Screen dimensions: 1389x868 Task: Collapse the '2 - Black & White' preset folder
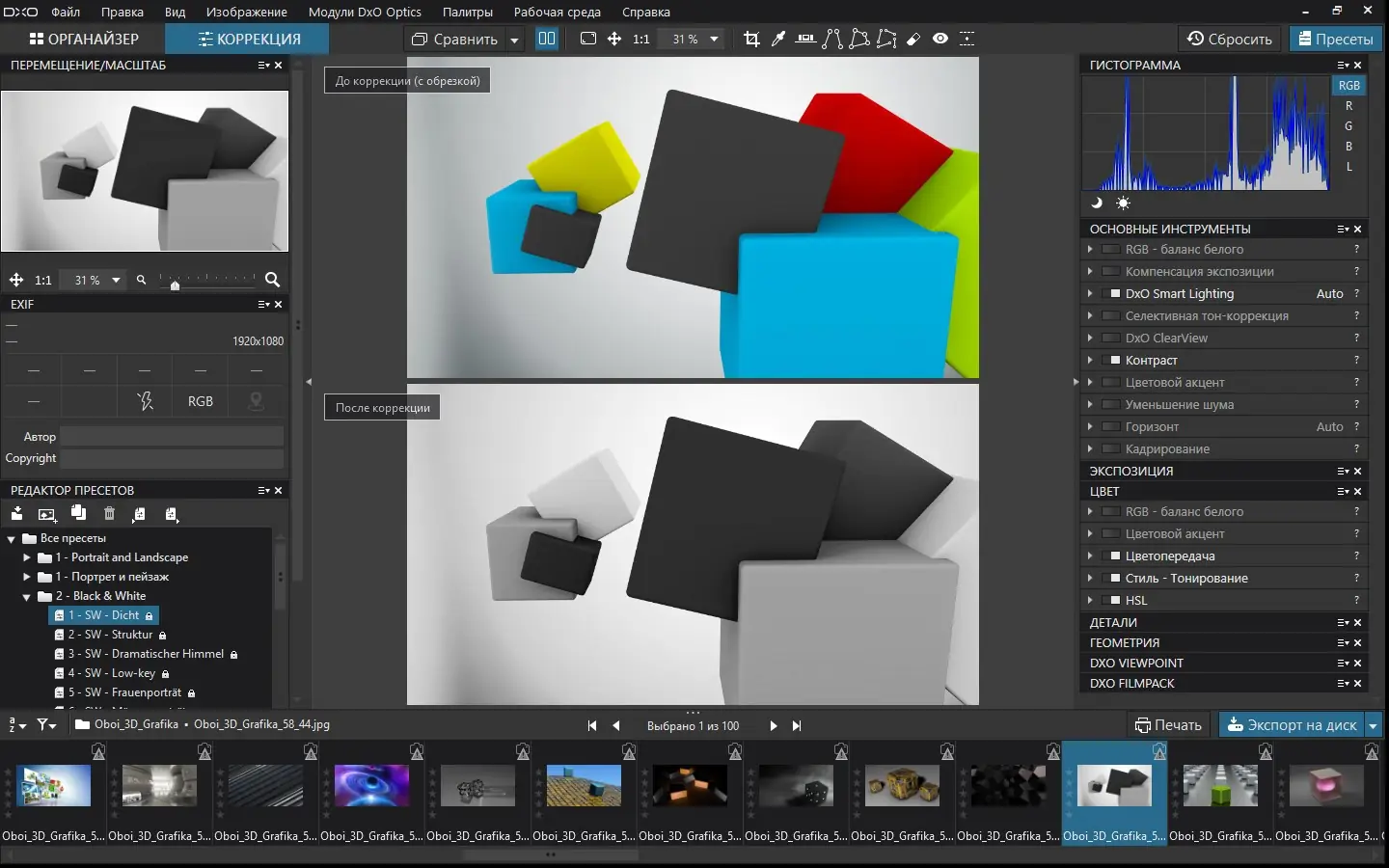(x=27, y=596)
